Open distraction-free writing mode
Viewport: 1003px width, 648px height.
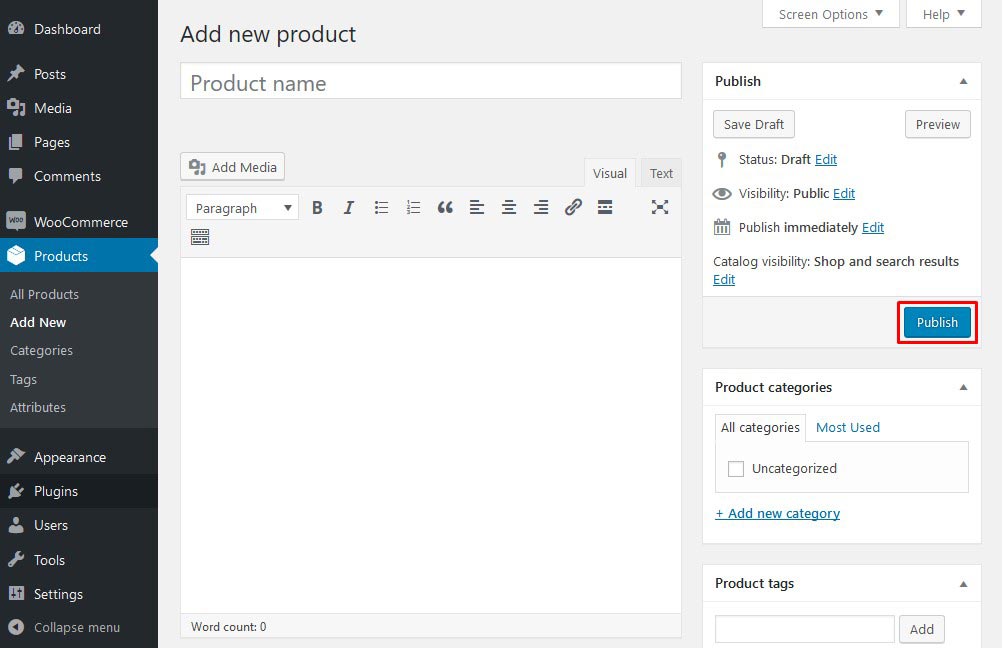pyautogui.click(x=660, y=207)
